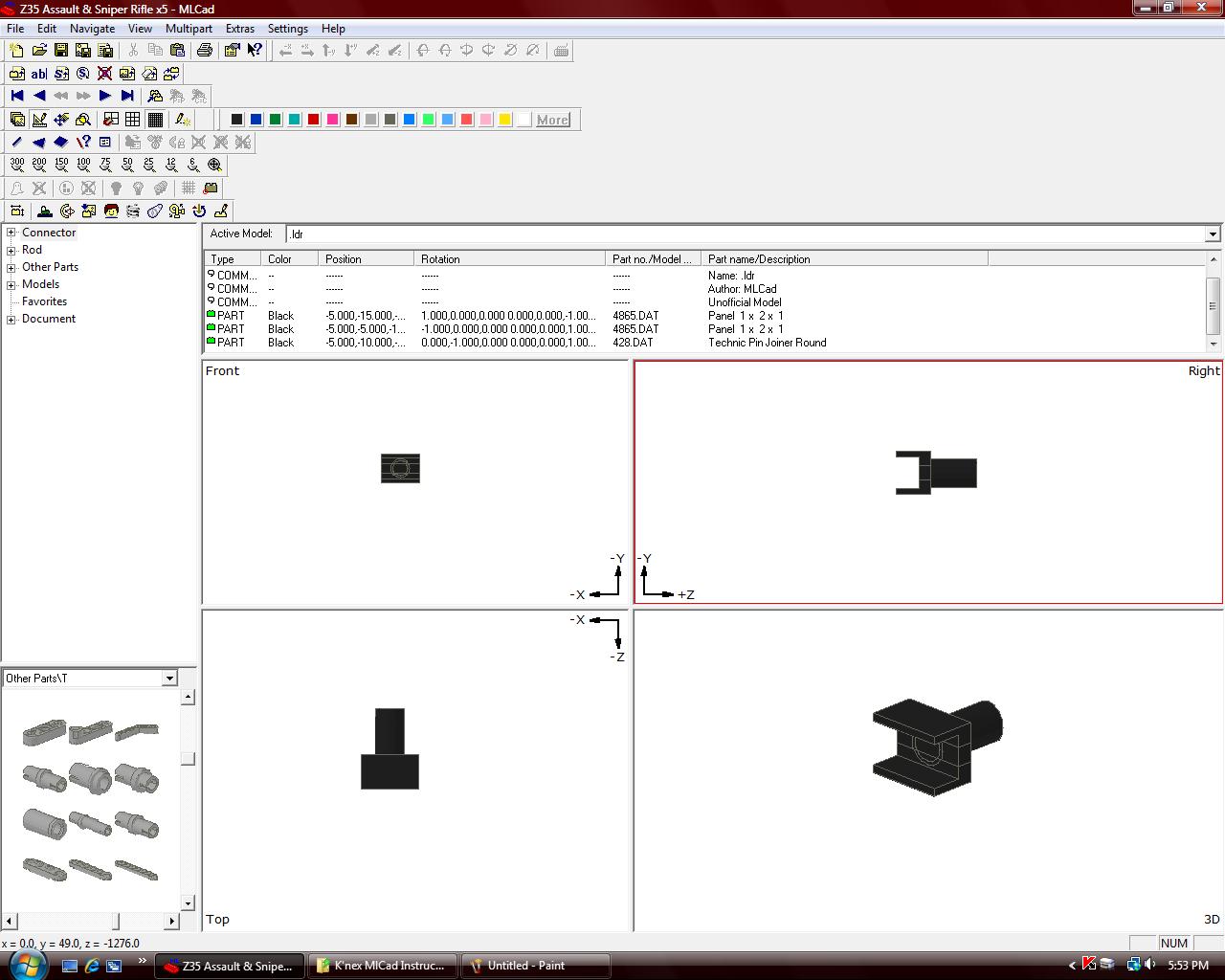Open the minifig generator face icon
The width and height of the screenshot is (1225, 980).
coord(111,211)
